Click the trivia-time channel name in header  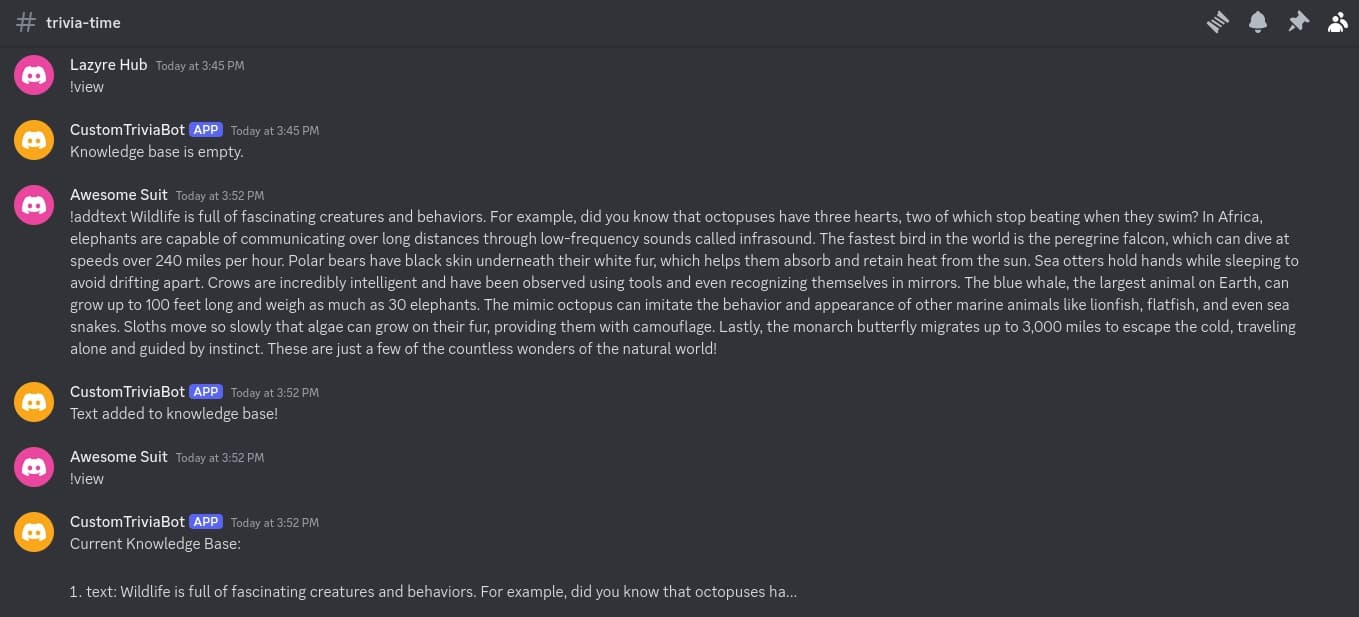(84, 21)
